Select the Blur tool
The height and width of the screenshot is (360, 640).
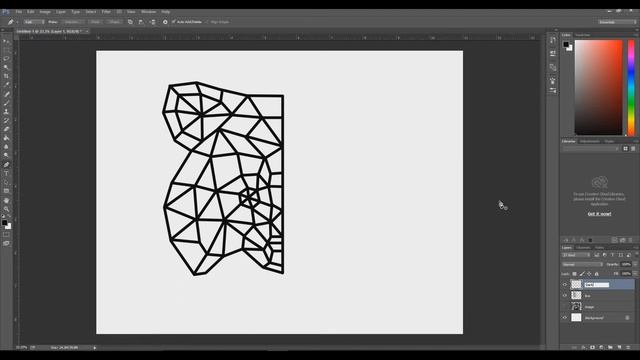pos(6,147)
